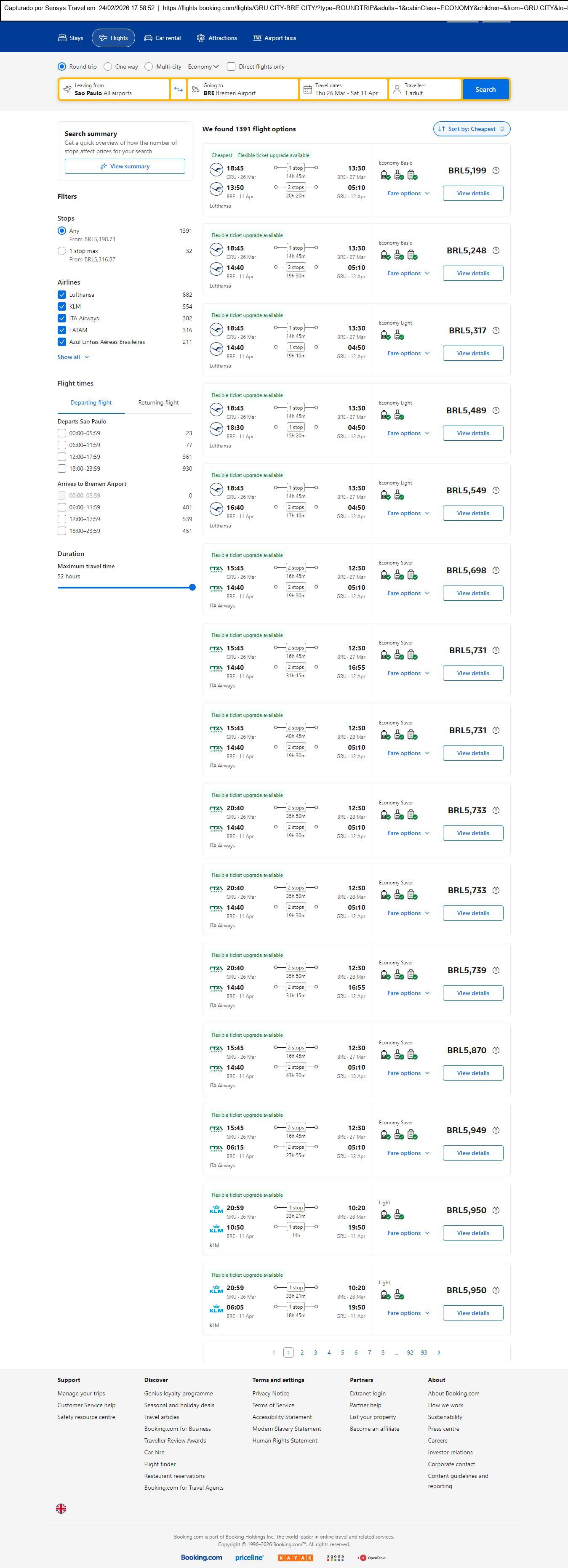Click View details for the BRL5,248 flight

[x=472, y=273]
